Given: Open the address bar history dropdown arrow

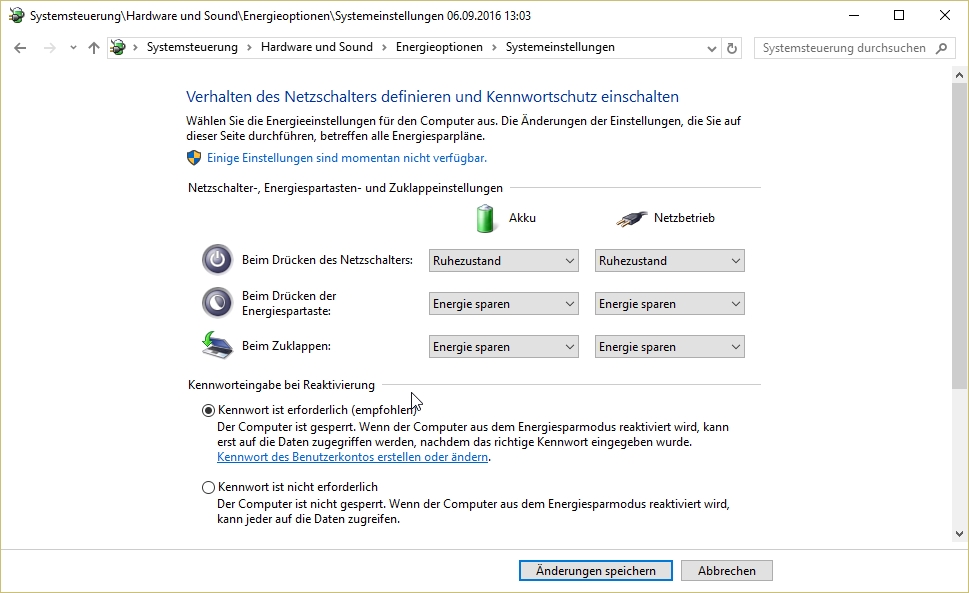Looking at the screenshot, I should 709,48.
